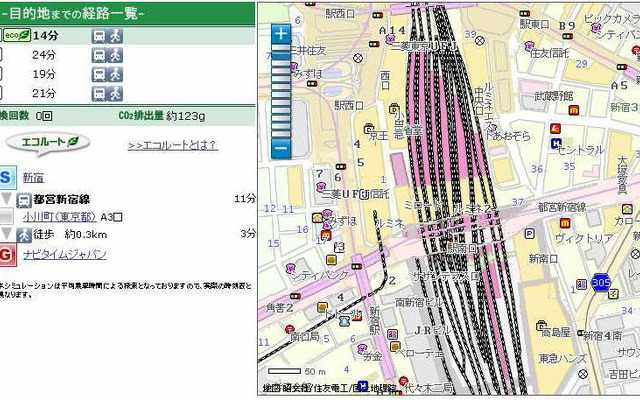Open the ナビタイムジャパン destination link
640x400 pixels.
click(x=64, y=254)
